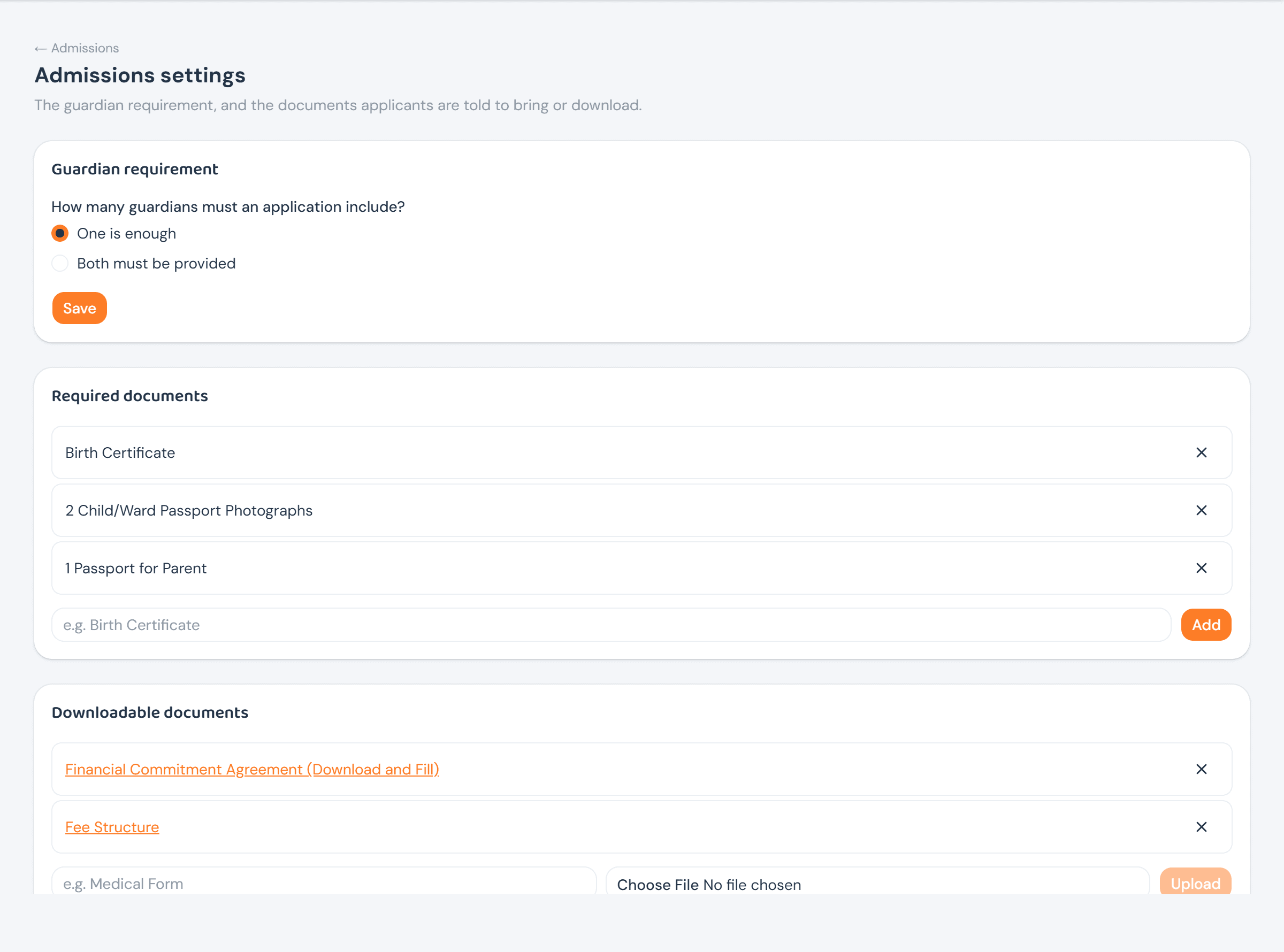1284x952 pixels.
Task: Select the "Admissions settings" page heading
Action: [140, 75]
